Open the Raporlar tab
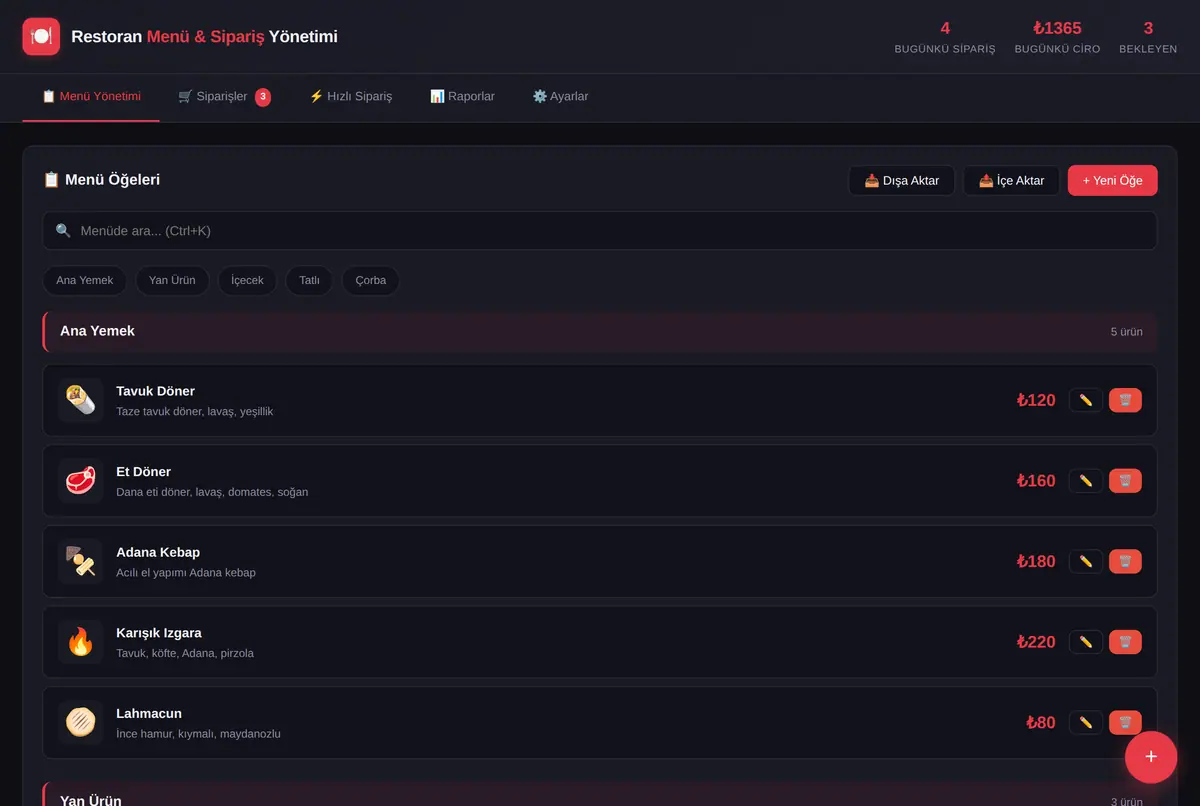 462,97
